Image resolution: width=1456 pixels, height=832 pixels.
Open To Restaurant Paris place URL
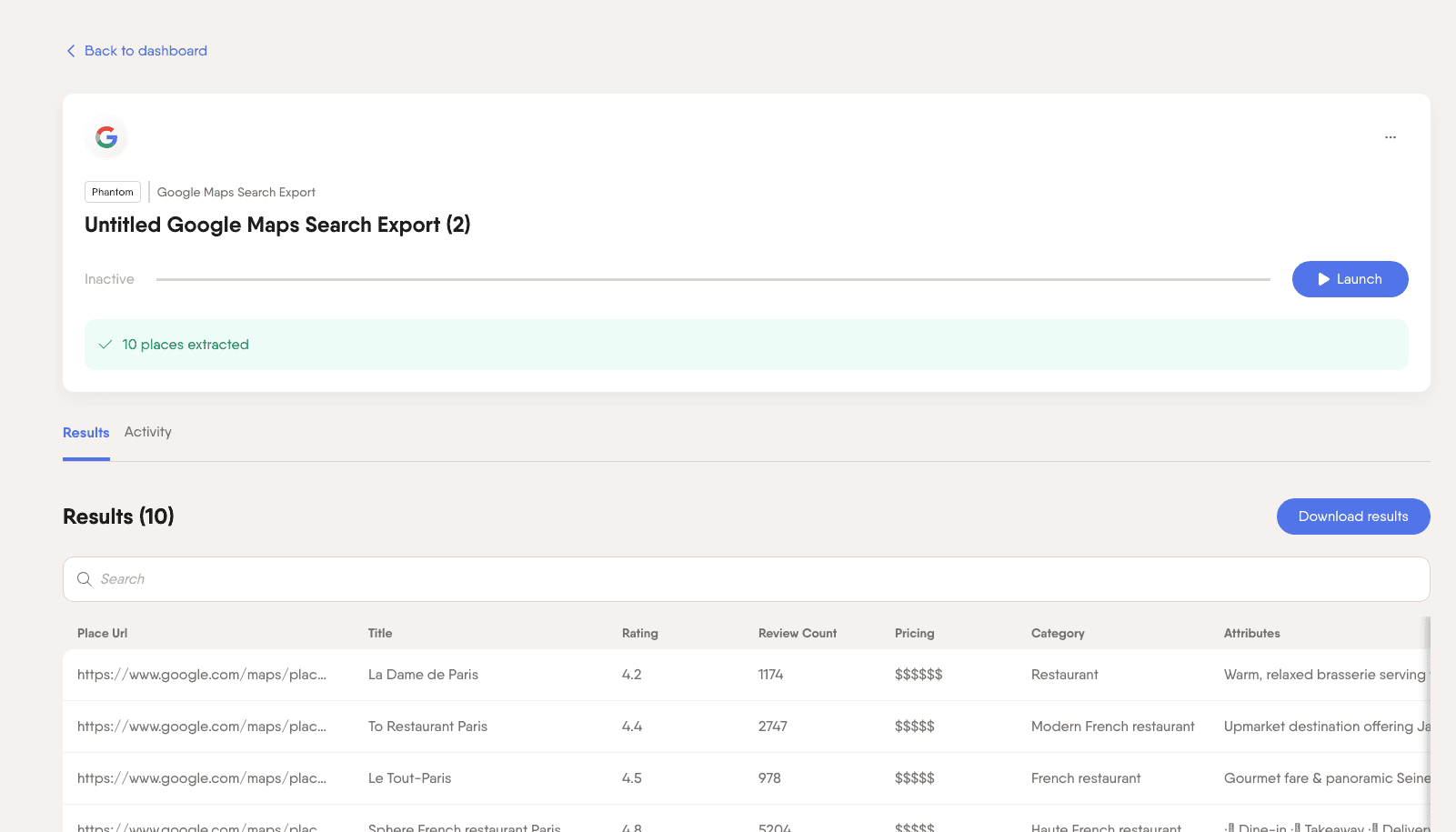pos(202,727)
